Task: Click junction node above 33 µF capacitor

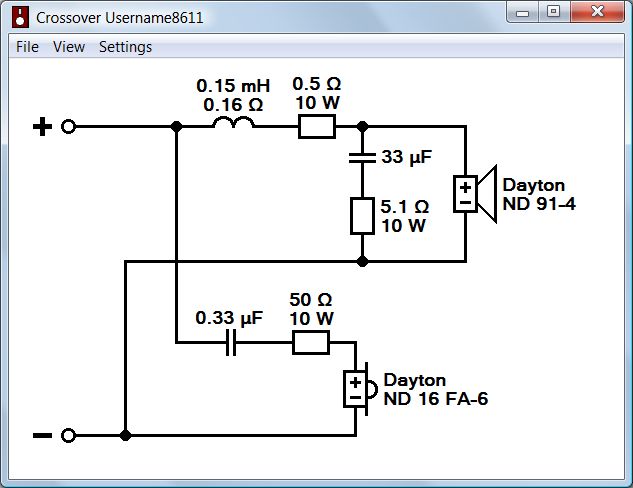Action: (363, 126)
